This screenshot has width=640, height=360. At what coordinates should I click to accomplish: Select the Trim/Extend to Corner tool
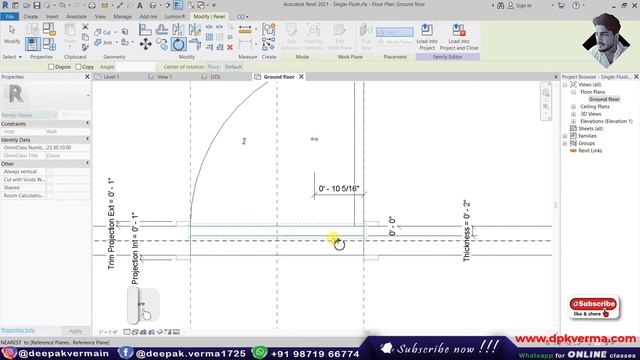click(195, 44)
